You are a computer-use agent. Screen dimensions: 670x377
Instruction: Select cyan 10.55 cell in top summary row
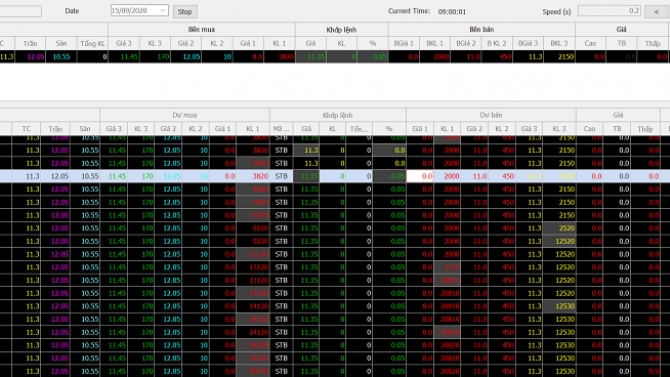(61, 56)
